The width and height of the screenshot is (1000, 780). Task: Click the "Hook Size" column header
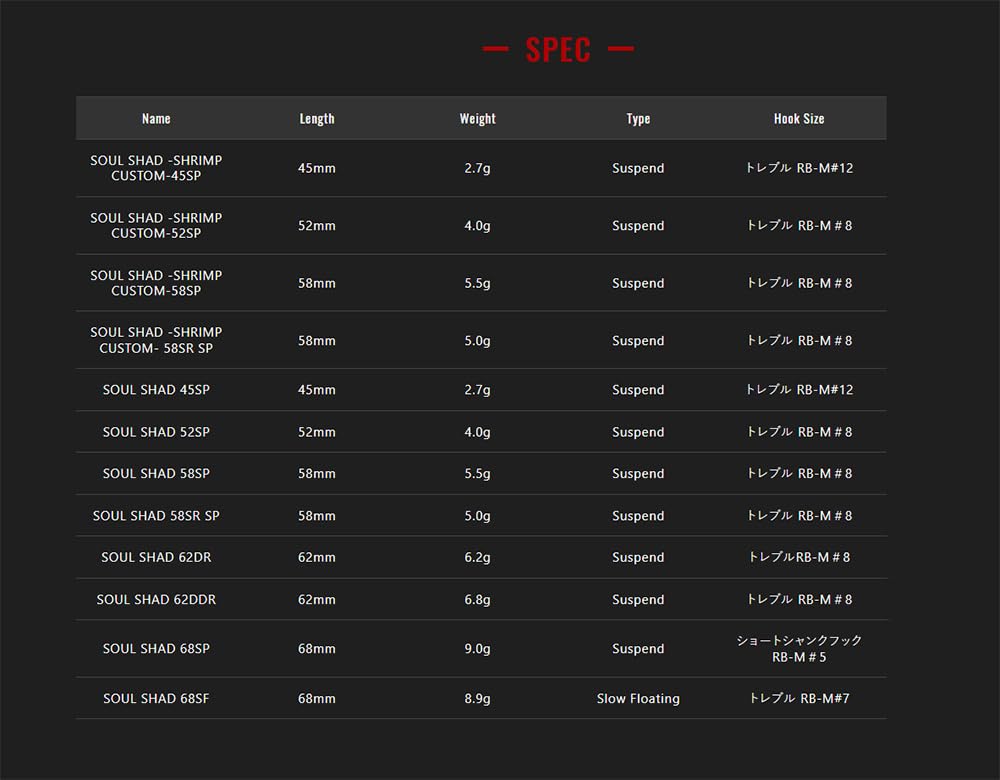click(x=799, y=119)
